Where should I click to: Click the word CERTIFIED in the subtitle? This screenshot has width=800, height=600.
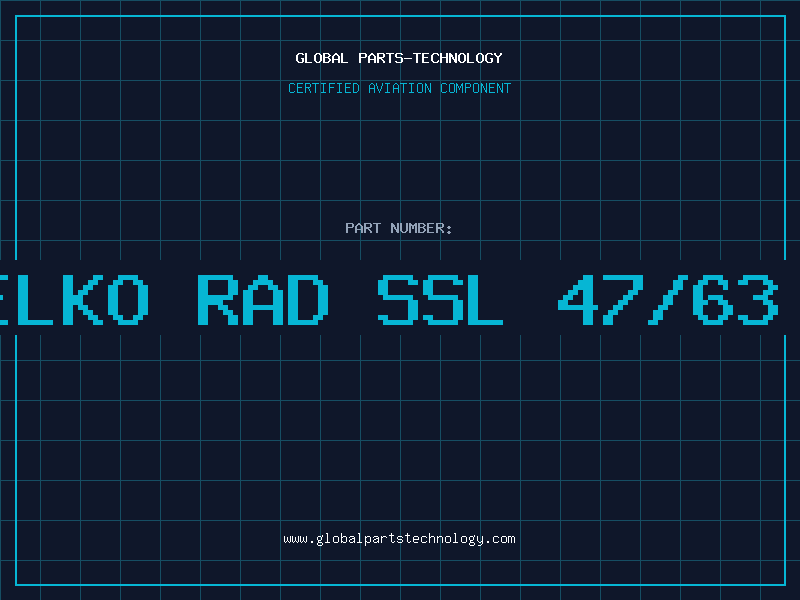coord(325,88)
